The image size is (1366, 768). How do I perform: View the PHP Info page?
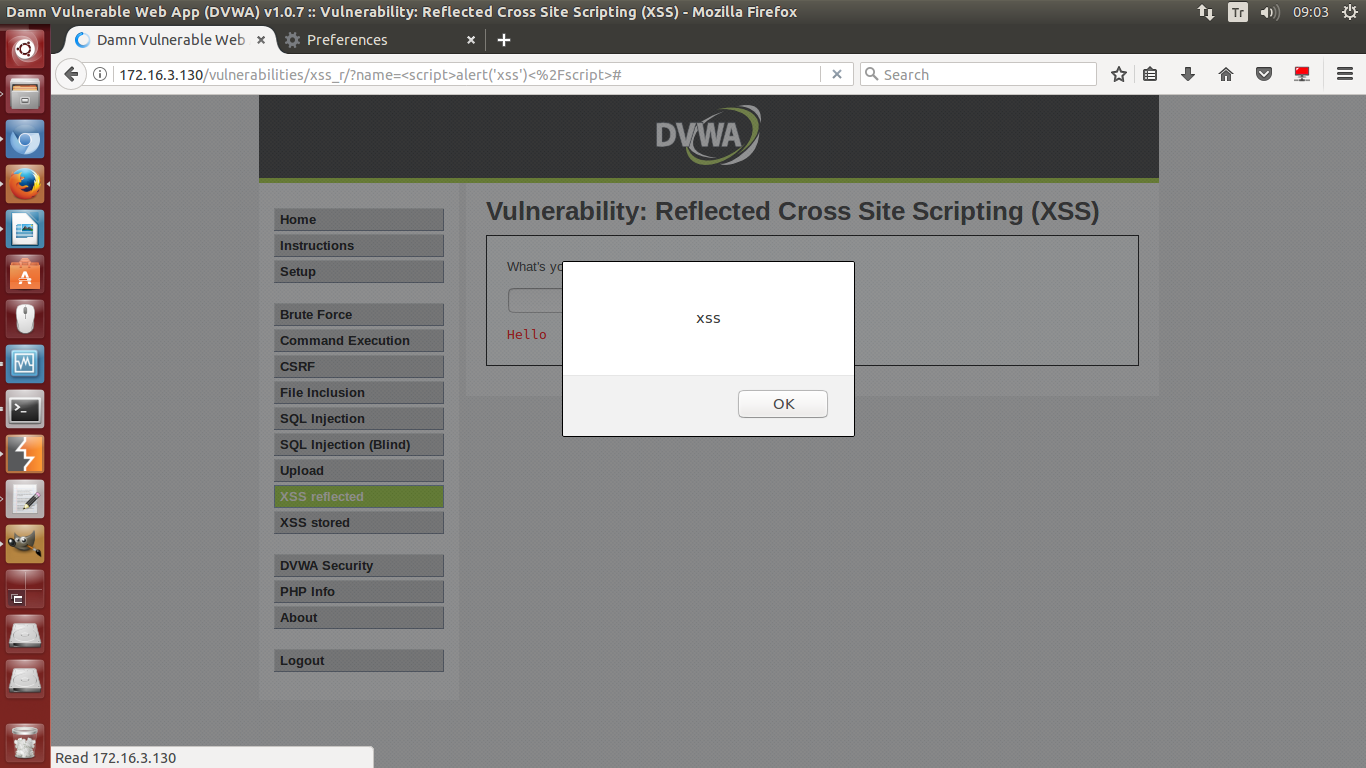[359, 592]
